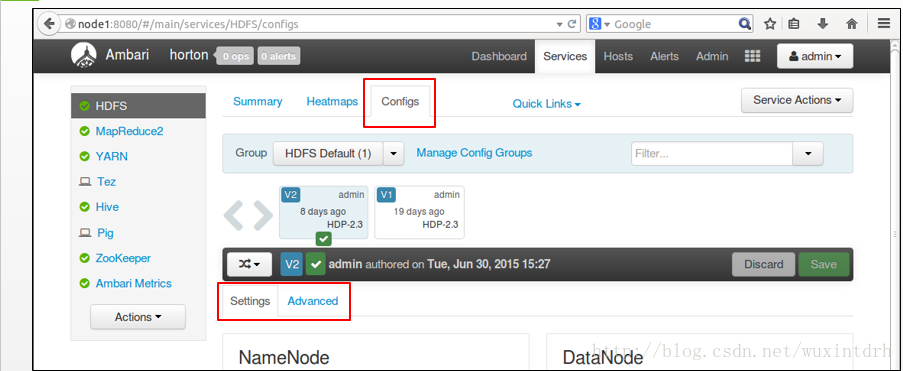Click the Tez client laptop icon
This screenshot has height=371, width=903.
85,182
